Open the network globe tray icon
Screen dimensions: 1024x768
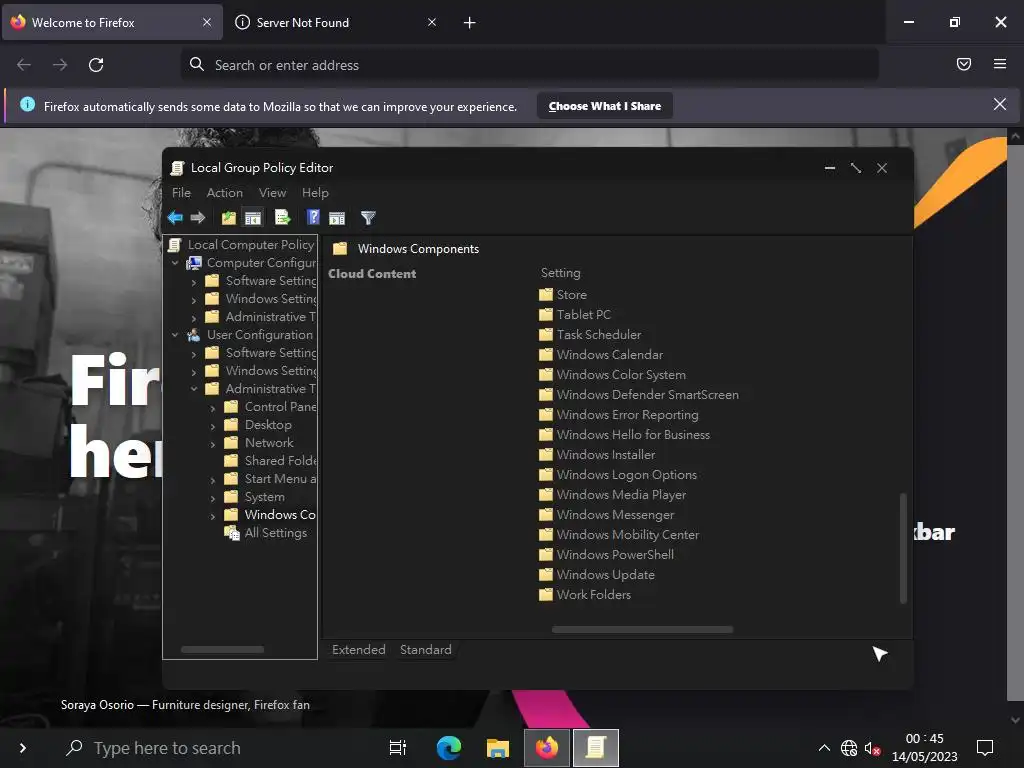[x=848, y=748]
